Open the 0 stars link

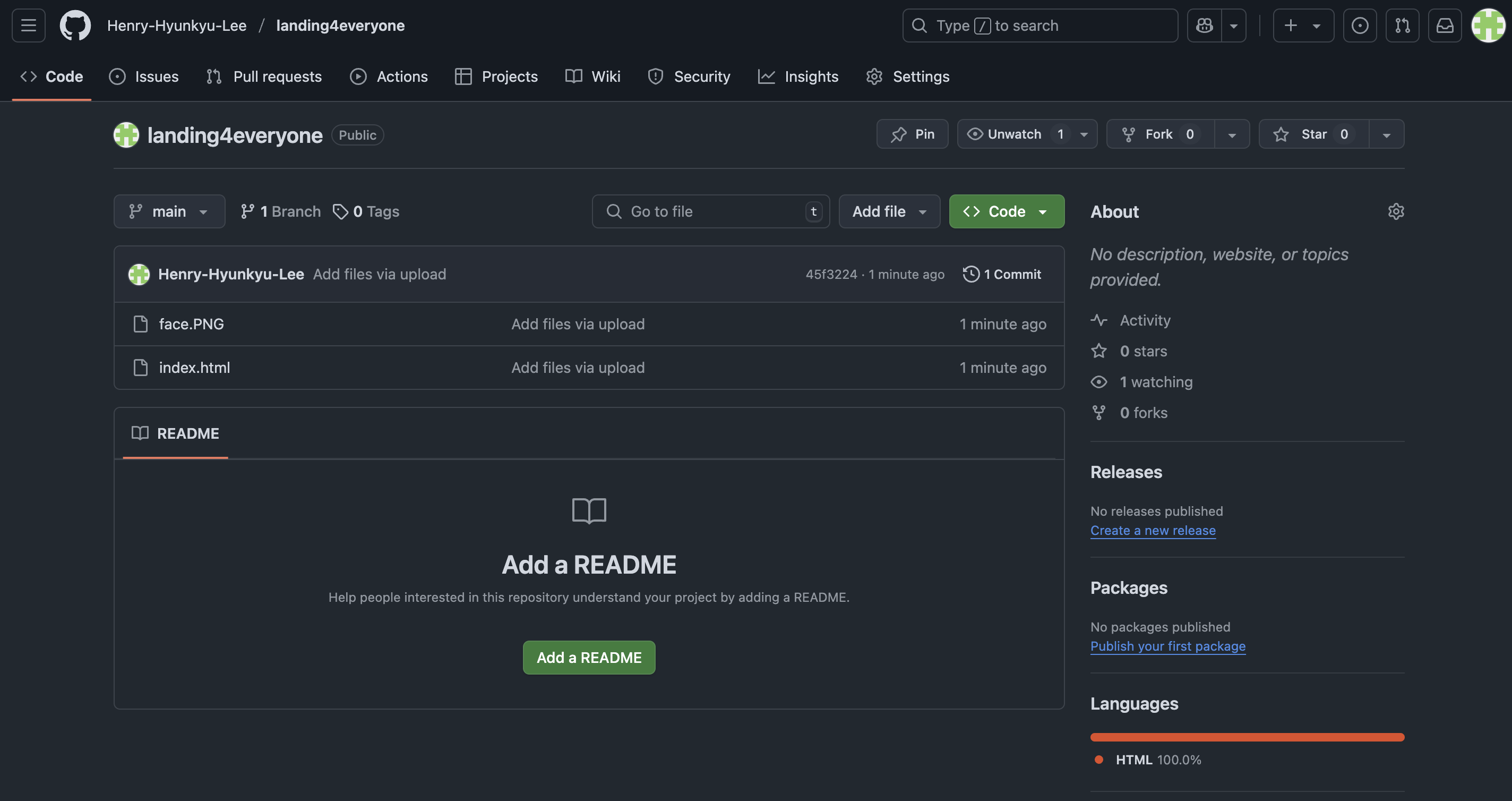[1129, 351]
